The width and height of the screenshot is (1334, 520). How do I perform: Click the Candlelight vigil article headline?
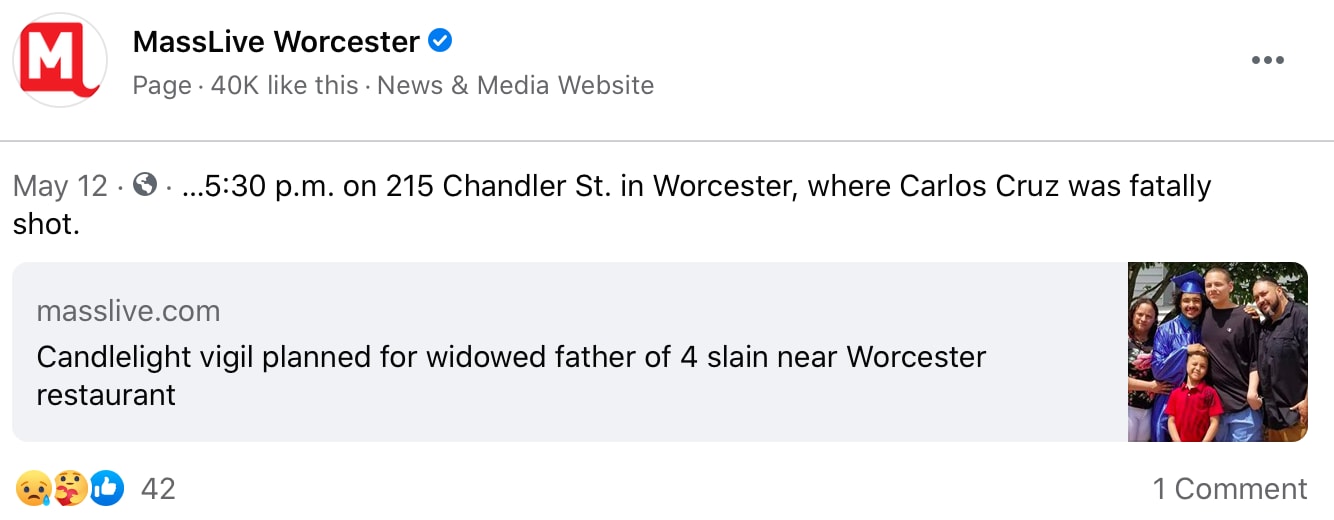click(x=511, y=357)
